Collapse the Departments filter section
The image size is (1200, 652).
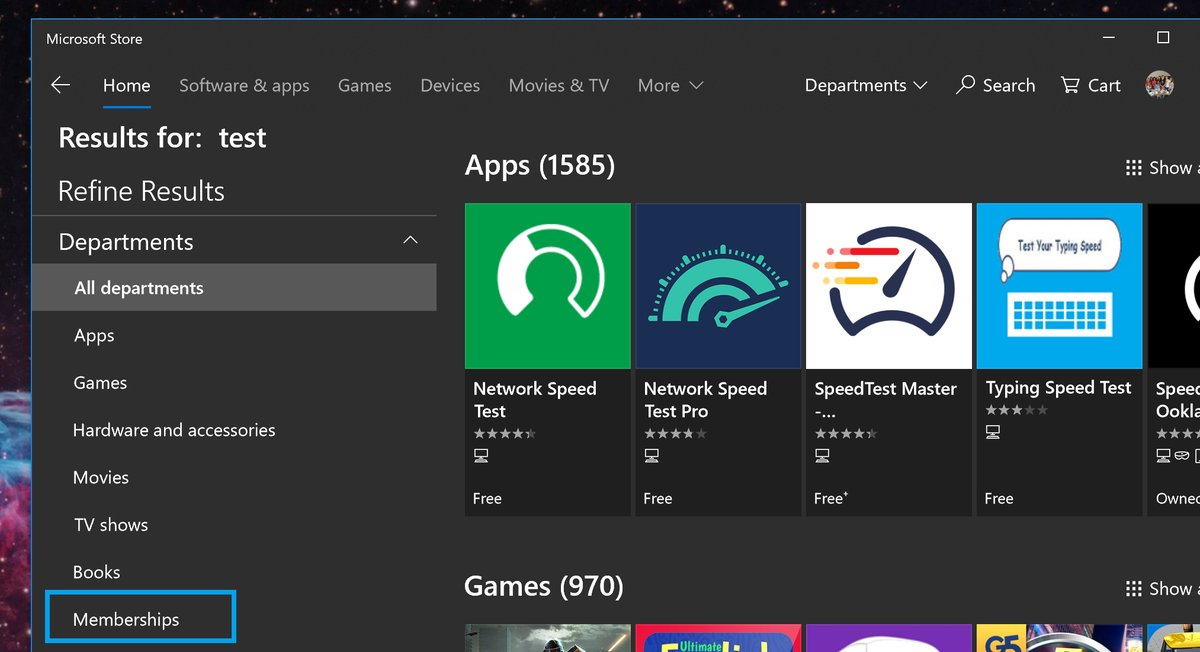[x=410, y=241]
